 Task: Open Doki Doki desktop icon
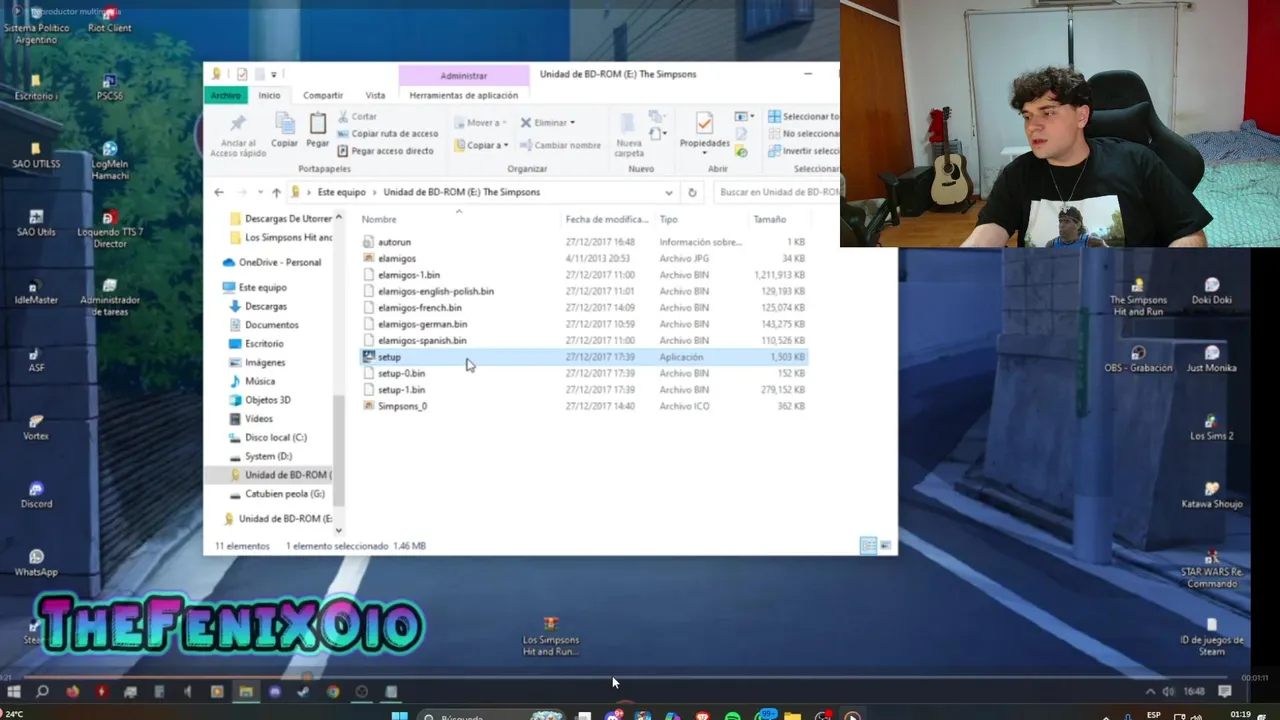pos(1212,291)
